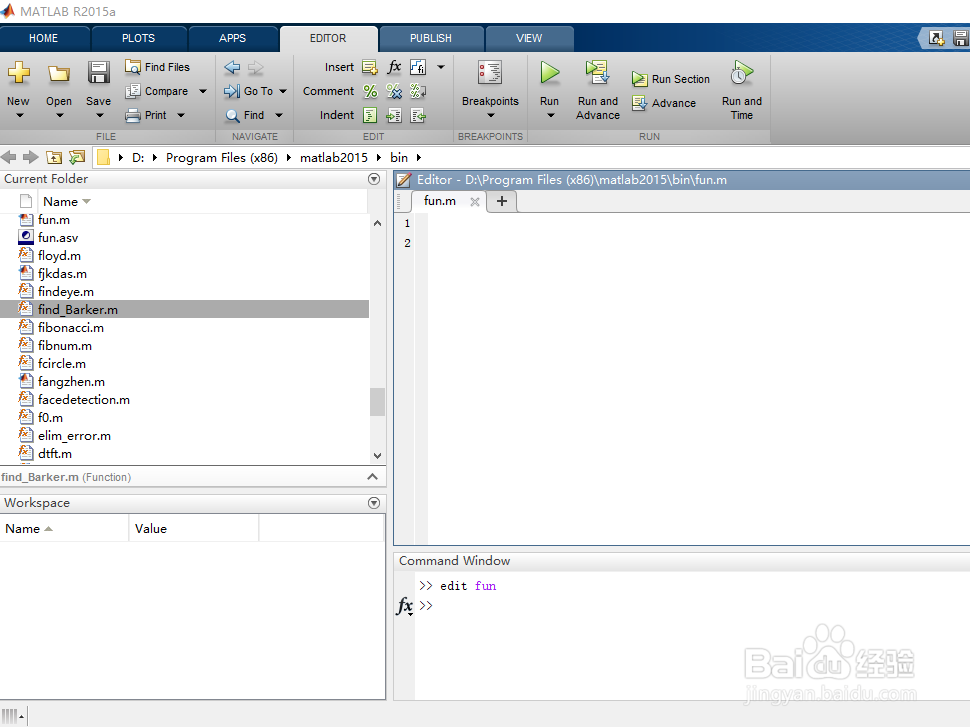Image resolution: width=970 pixels, height=727 pixels.
Task: Open the Current Folder panel actions menu
Action: pyautogui.click(x=374, y=179)
